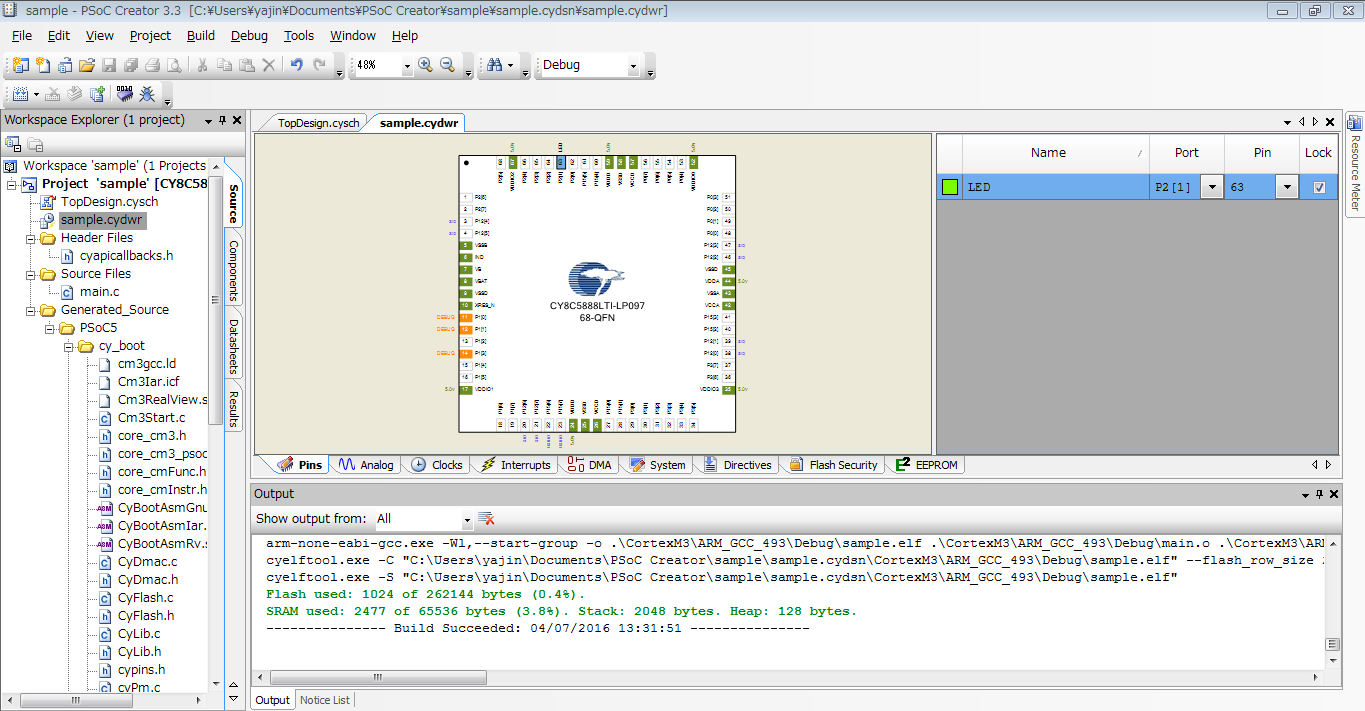Switch to the DMA tab
This screenshot has height=711, width=1365.
click(590, 465)
